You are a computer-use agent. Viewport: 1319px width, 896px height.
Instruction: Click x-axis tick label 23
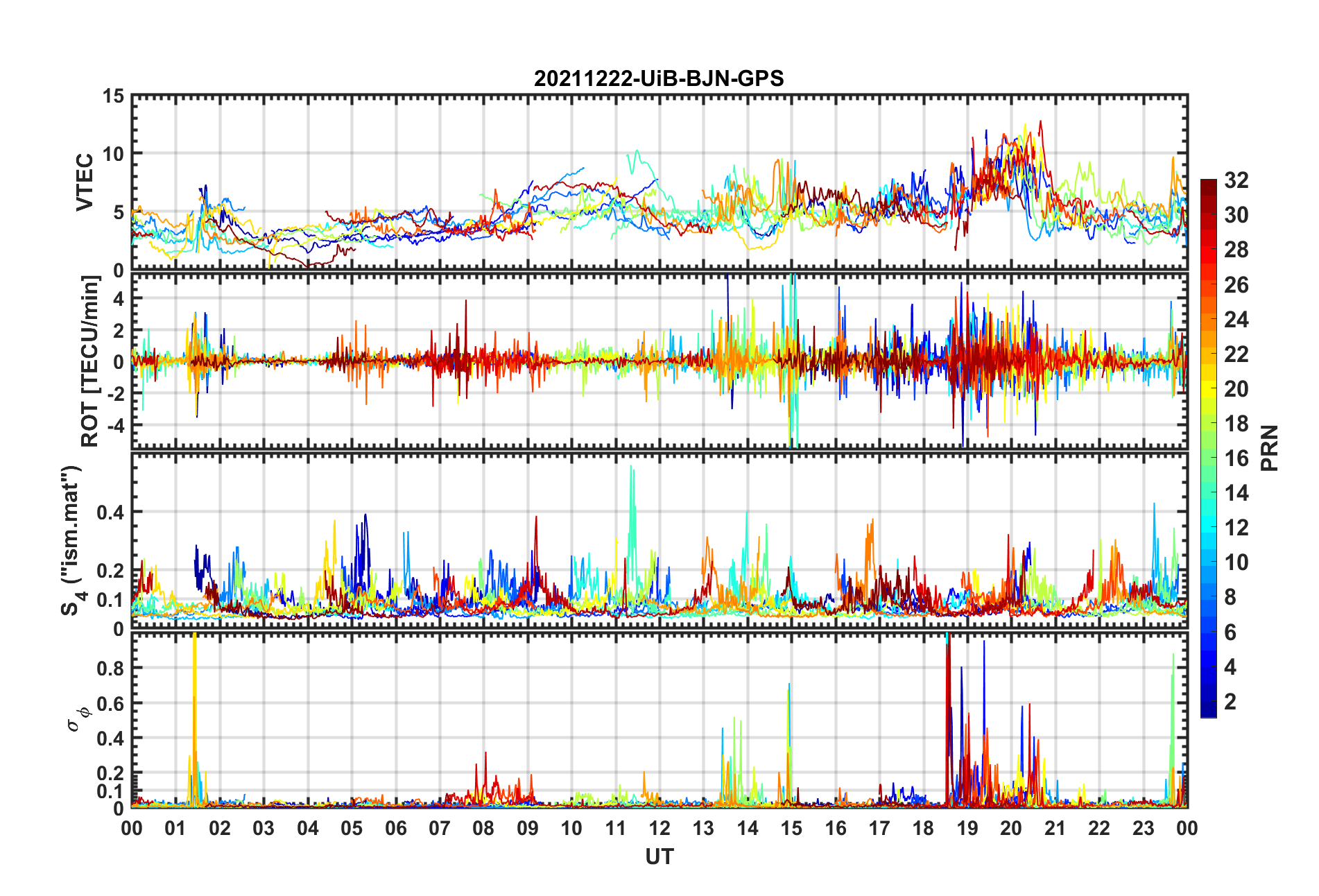click(x=1144, y=828)
